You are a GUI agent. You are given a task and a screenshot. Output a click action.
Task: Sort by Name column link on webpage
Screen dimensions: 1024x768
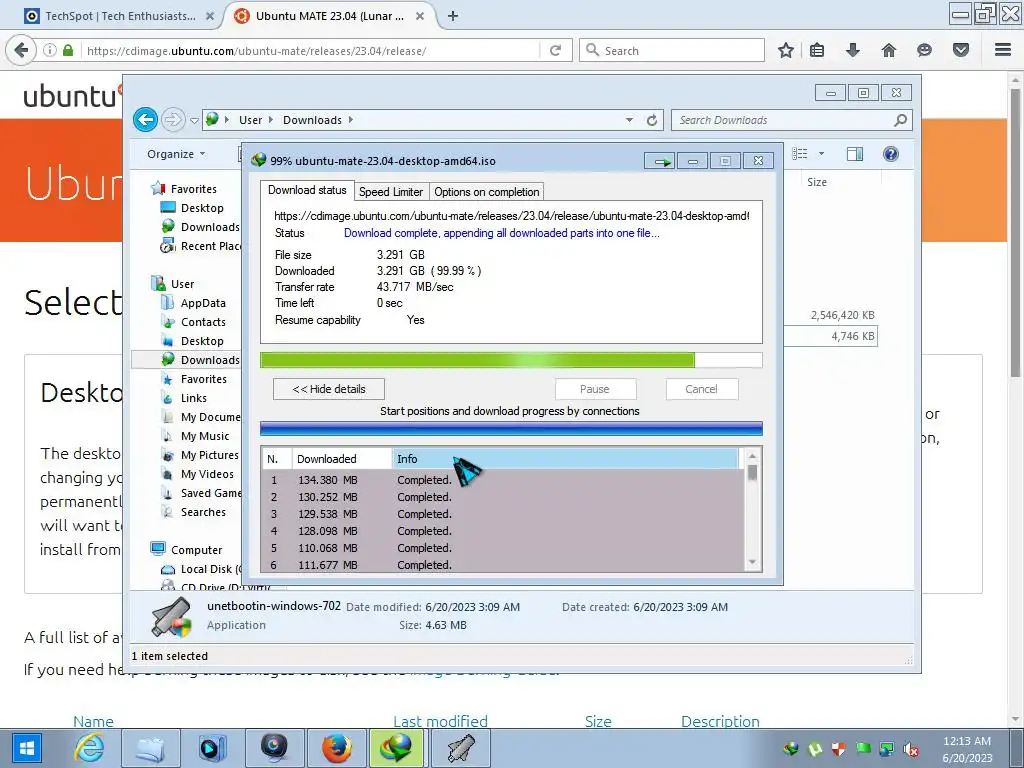(x=93, y=721)
